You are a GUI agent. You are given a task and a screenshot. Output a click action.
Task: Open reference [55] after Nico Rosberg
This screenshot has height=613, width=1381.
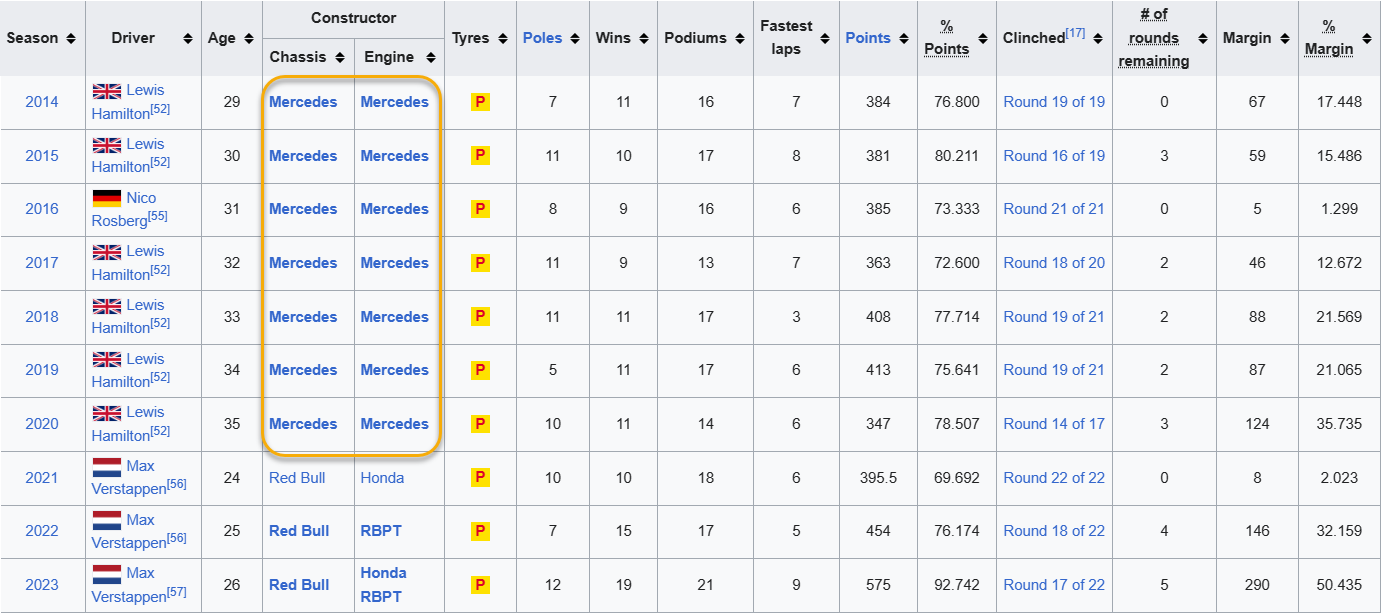[158, 216]
